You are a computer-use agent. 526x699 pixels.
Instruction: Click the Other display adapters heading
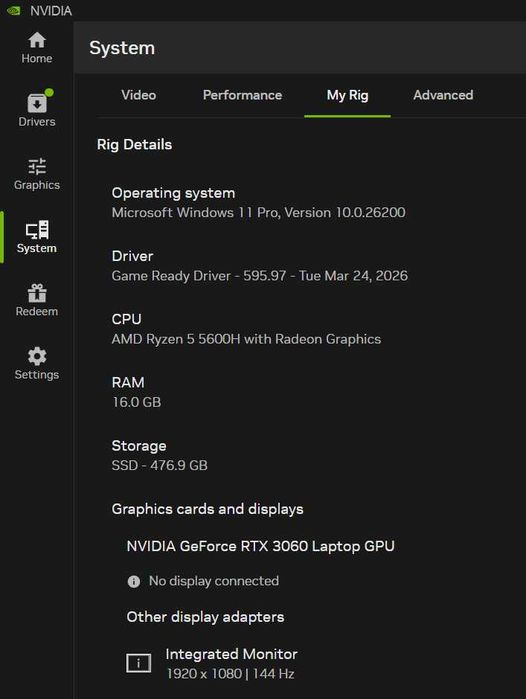click(205, 617)
